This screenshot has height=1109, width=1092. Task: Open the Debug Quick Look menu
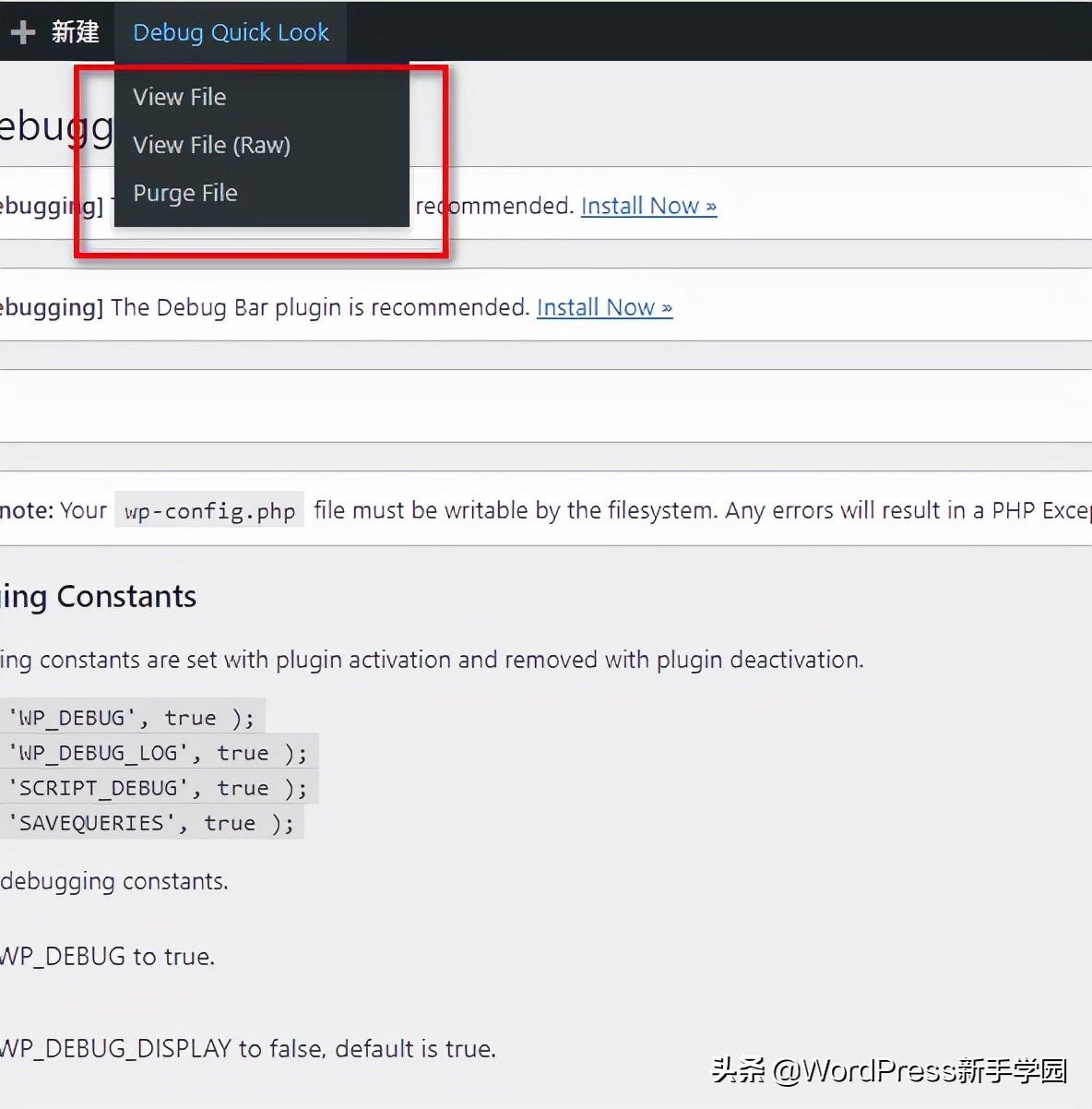(x=231, y=32)
